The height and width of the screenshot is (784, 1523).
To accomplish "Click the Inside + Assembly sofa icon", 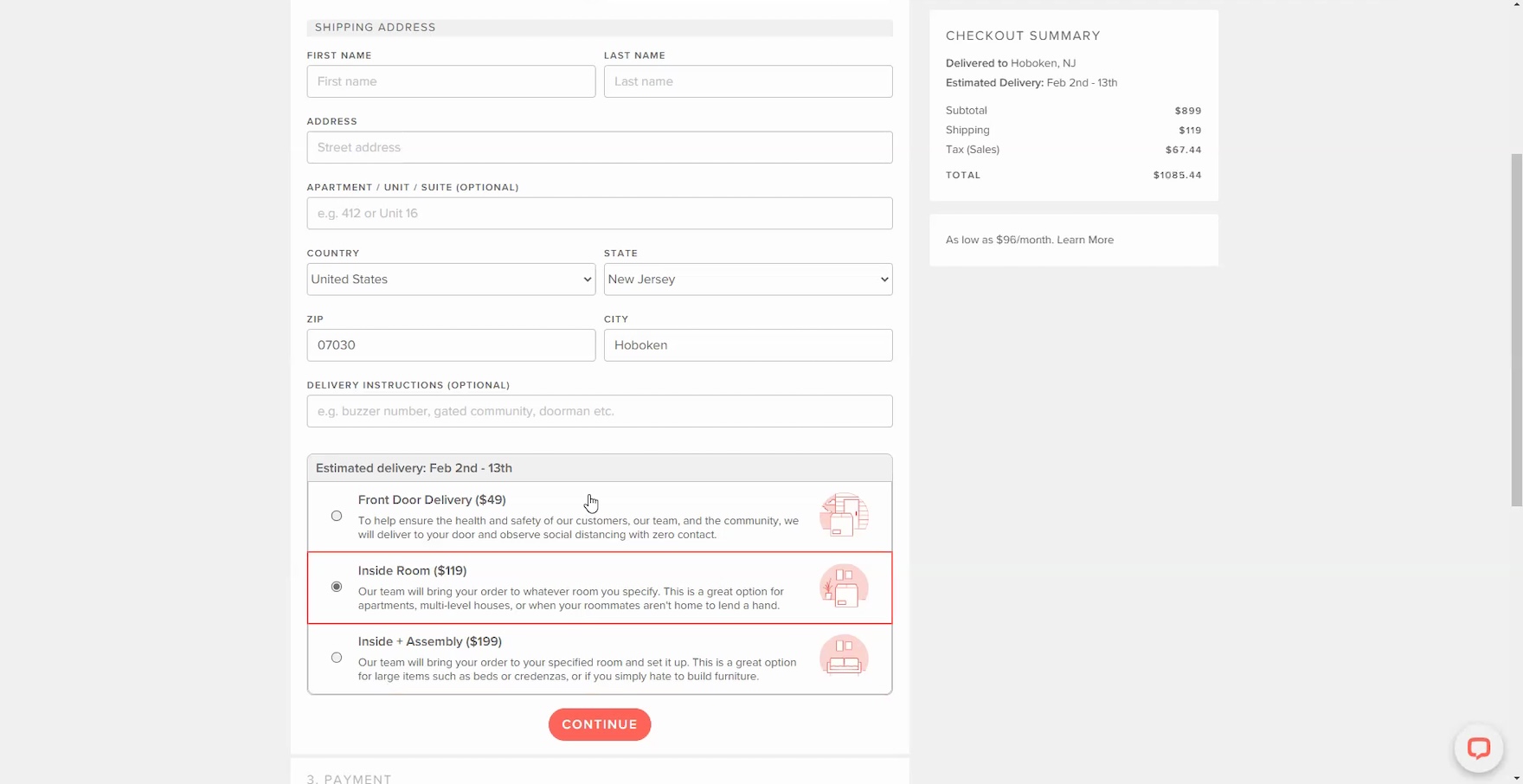I will point(844,656).
